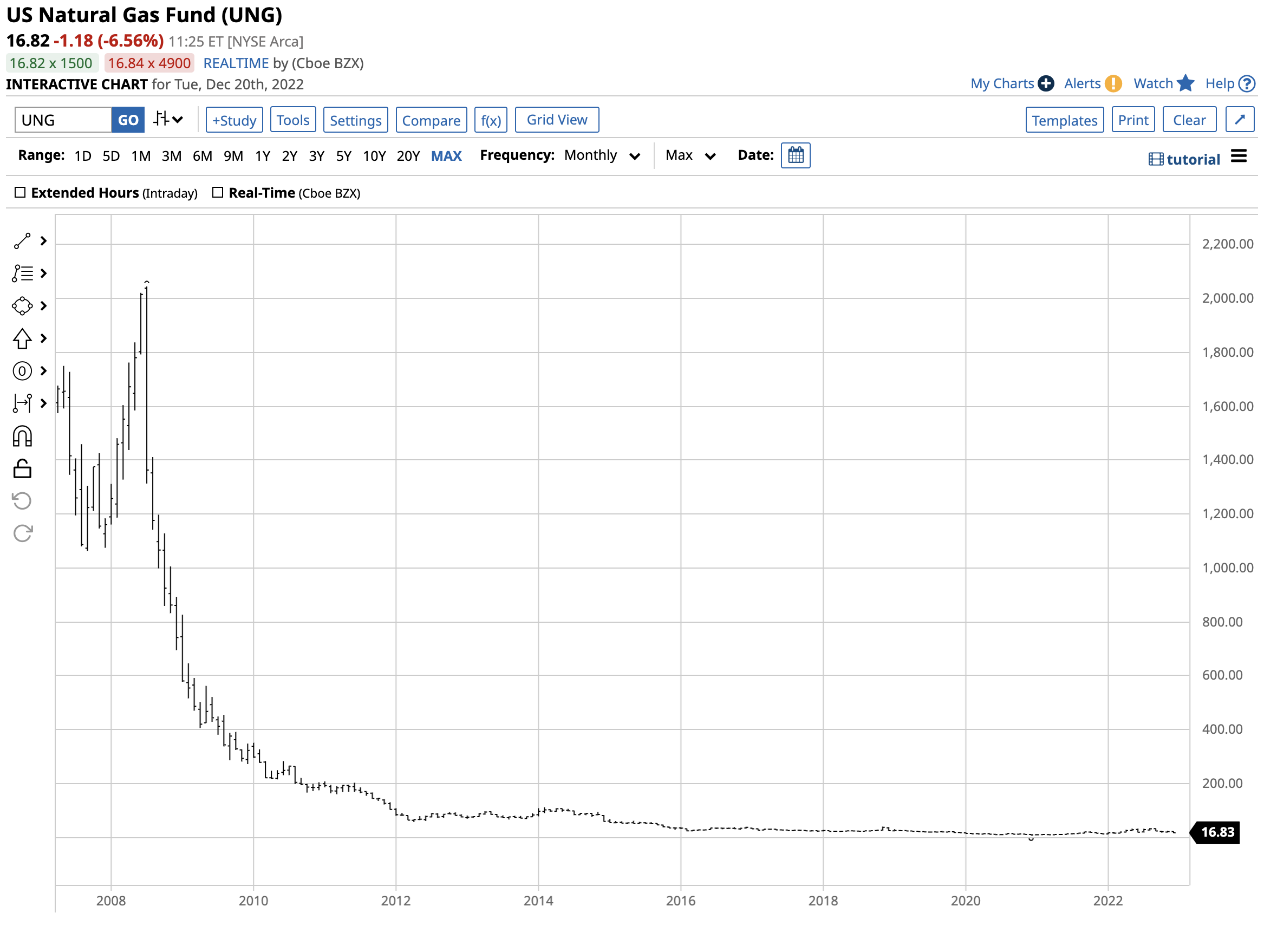Image resolution: width=1277 pixels, height=952 pixels.
Task: Select the trend line drawing tool
Action: 22,241
